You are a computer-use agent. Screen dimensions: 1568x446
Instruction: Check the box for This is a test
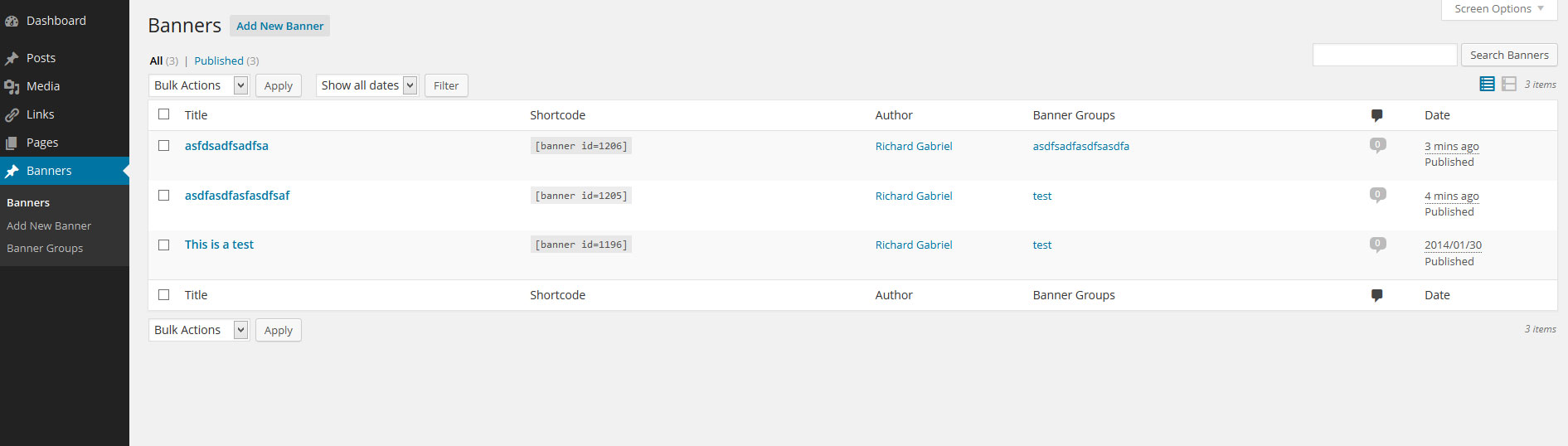point(164,245)
